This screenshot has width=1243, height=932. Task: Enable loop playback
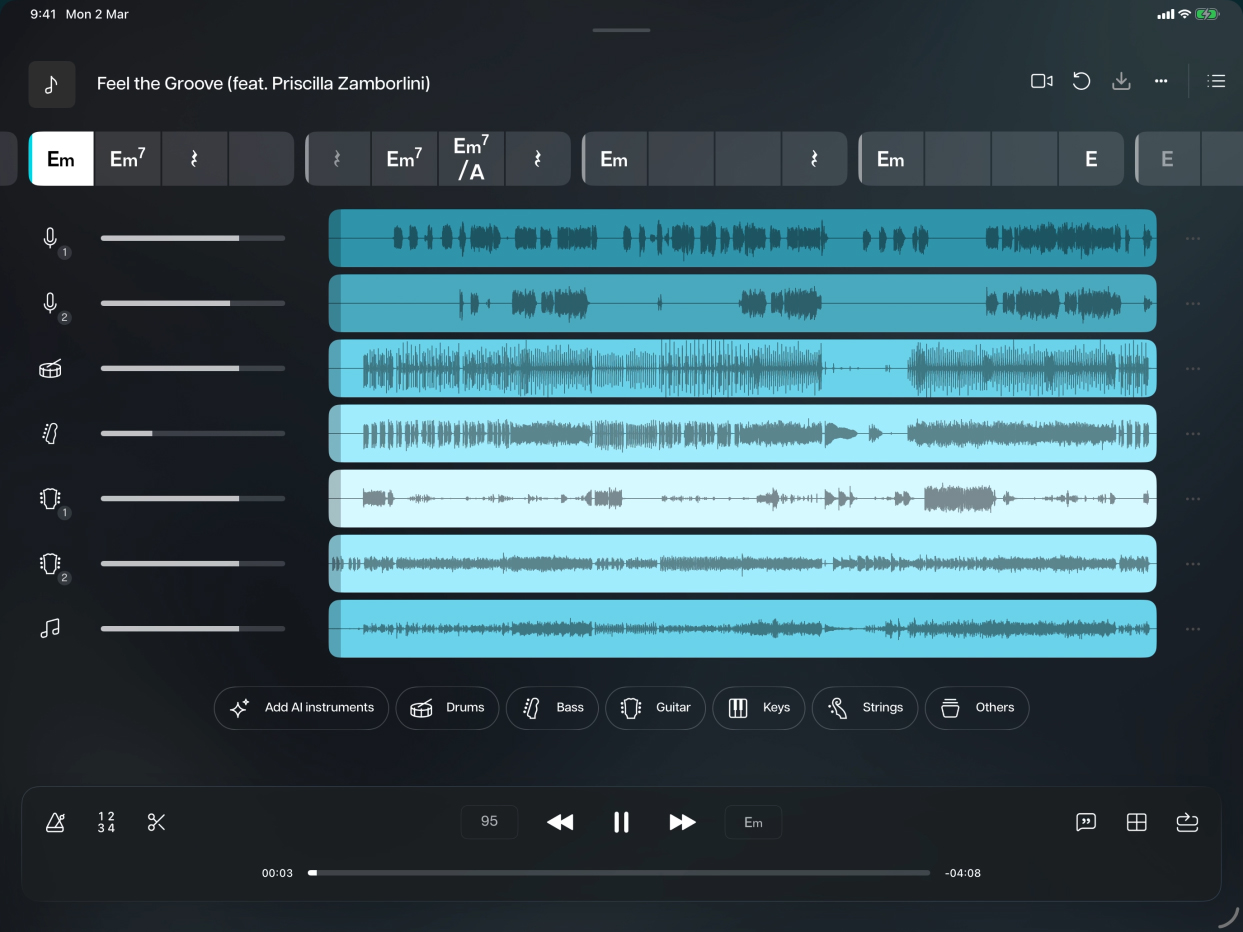coord(1187,822)
